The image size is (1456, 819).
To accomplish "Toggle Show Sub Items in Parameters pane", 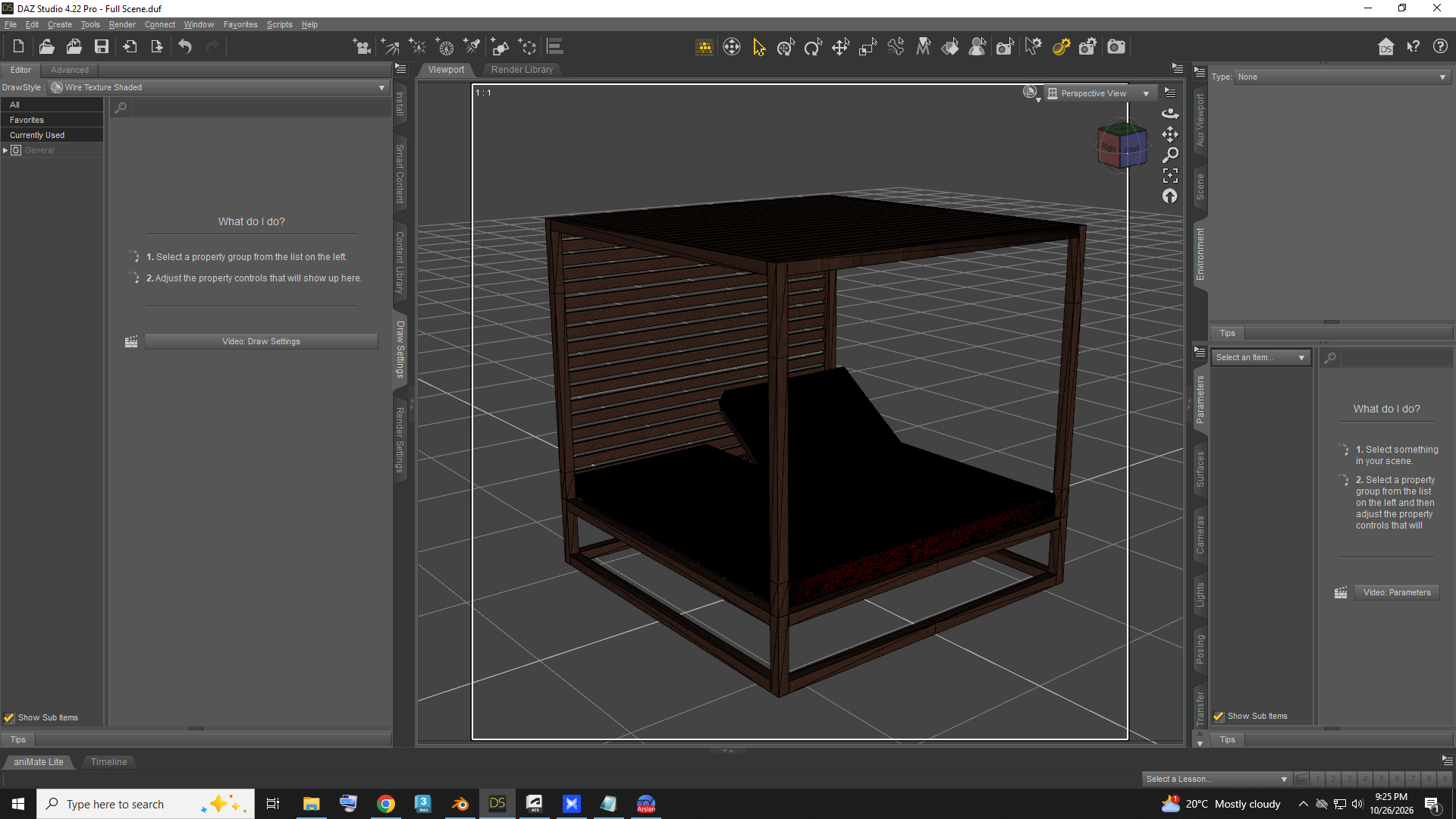I will pos(1219,716).
